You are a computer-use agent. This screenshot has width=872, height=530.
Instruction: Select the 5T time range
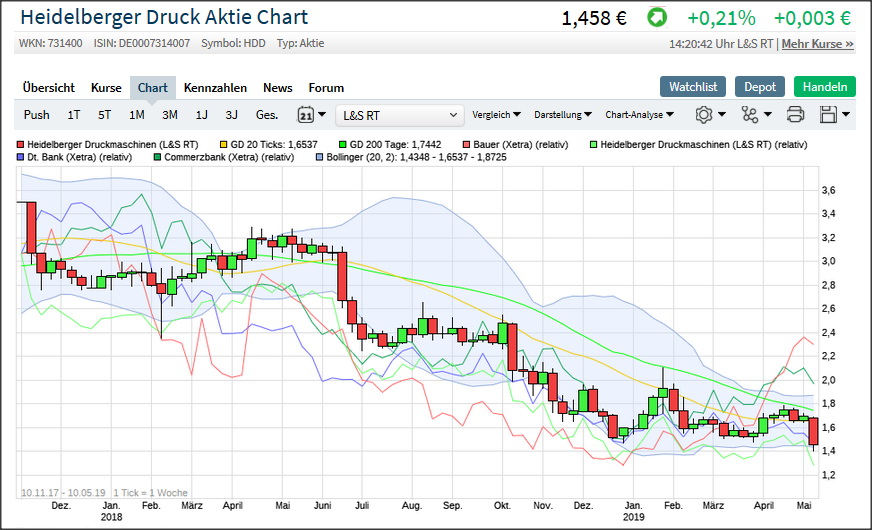[x=105, y=115]
